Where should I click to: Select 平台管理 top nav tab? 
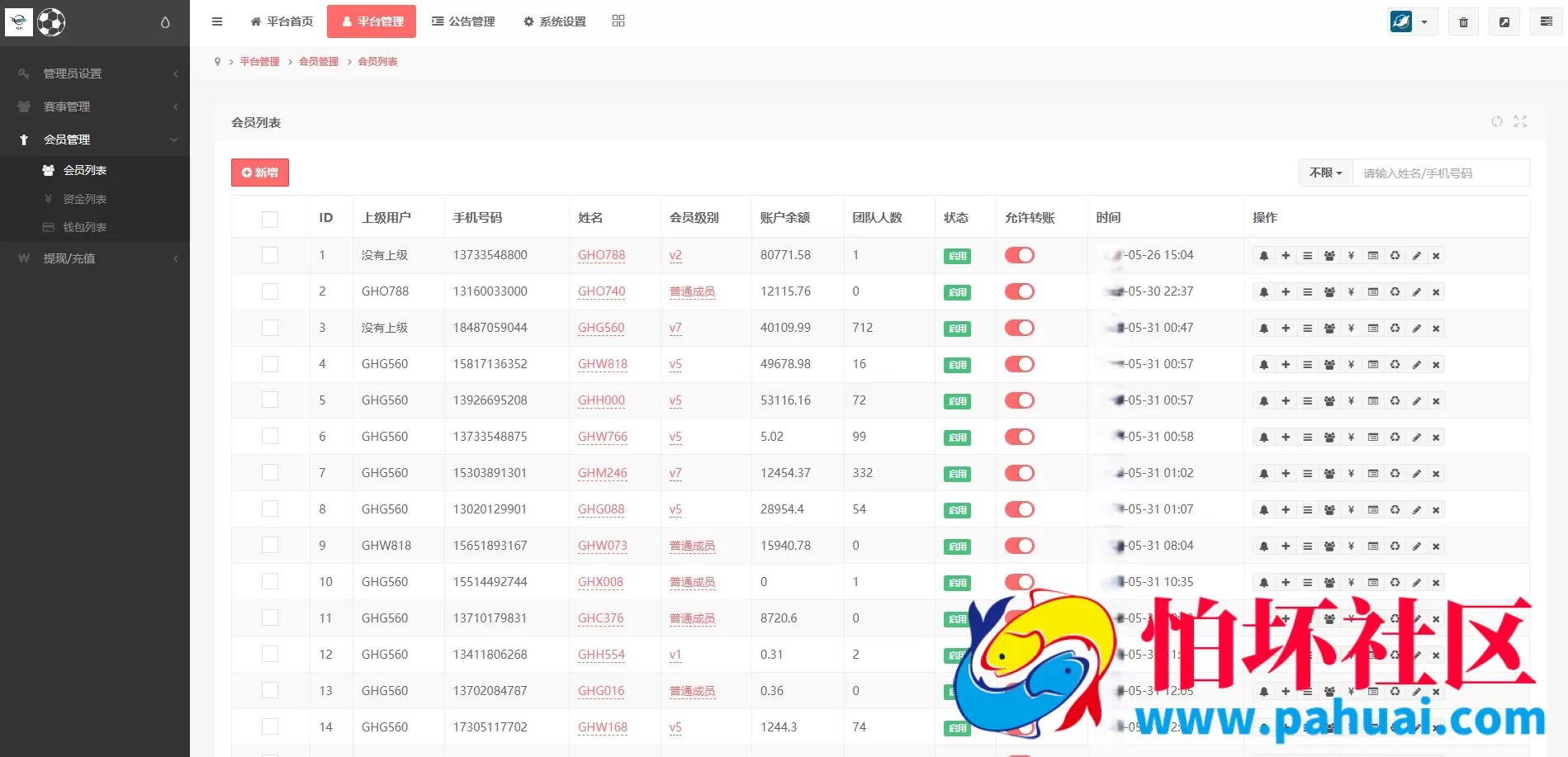(372, 21)
